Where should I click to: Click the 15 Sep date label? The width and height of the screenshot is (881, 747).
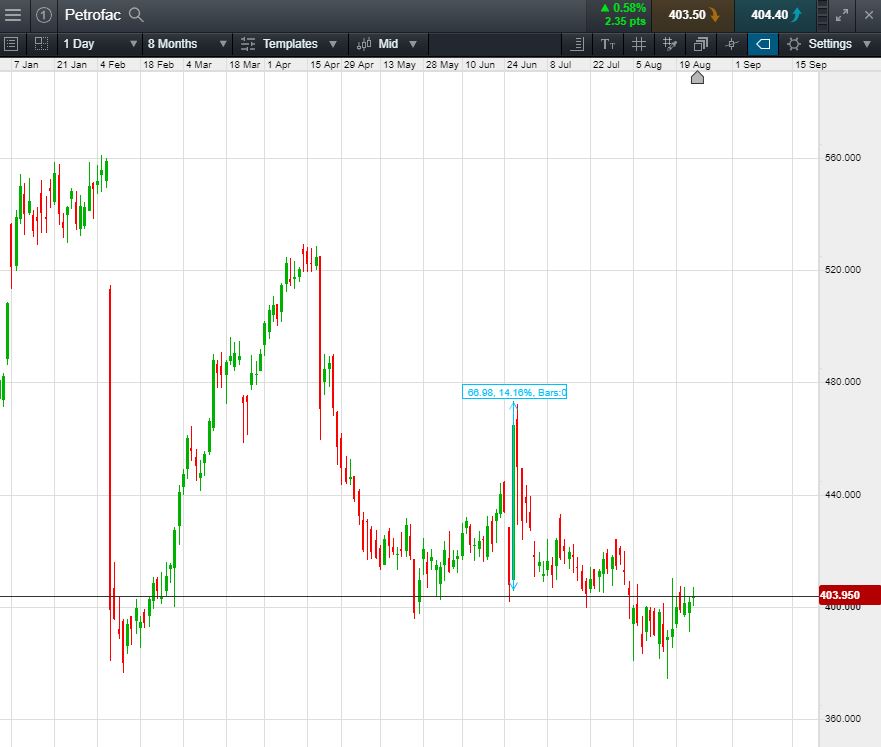811,65
